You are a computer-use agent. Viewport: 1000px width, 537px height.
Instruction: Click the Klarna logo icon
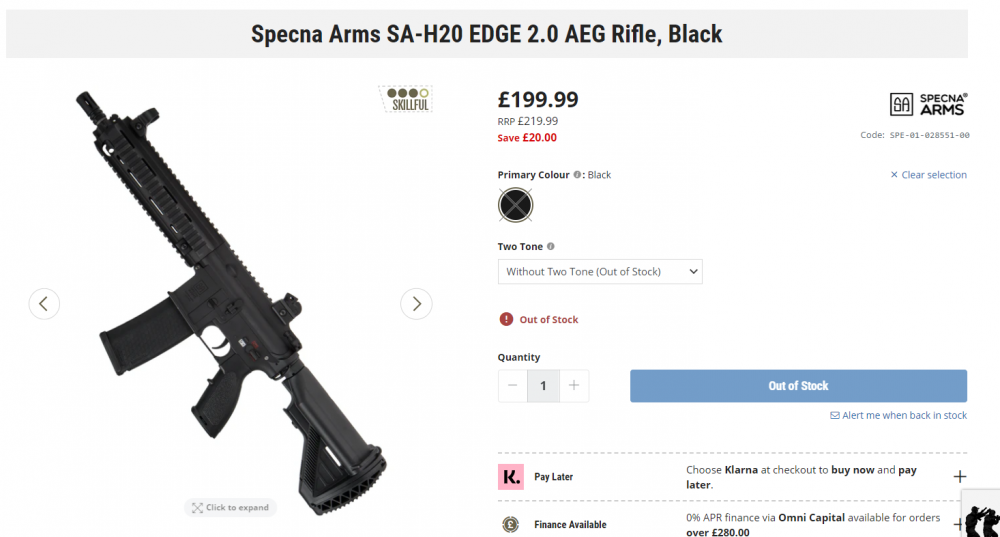pyautogui.click(x=511, y=477)
